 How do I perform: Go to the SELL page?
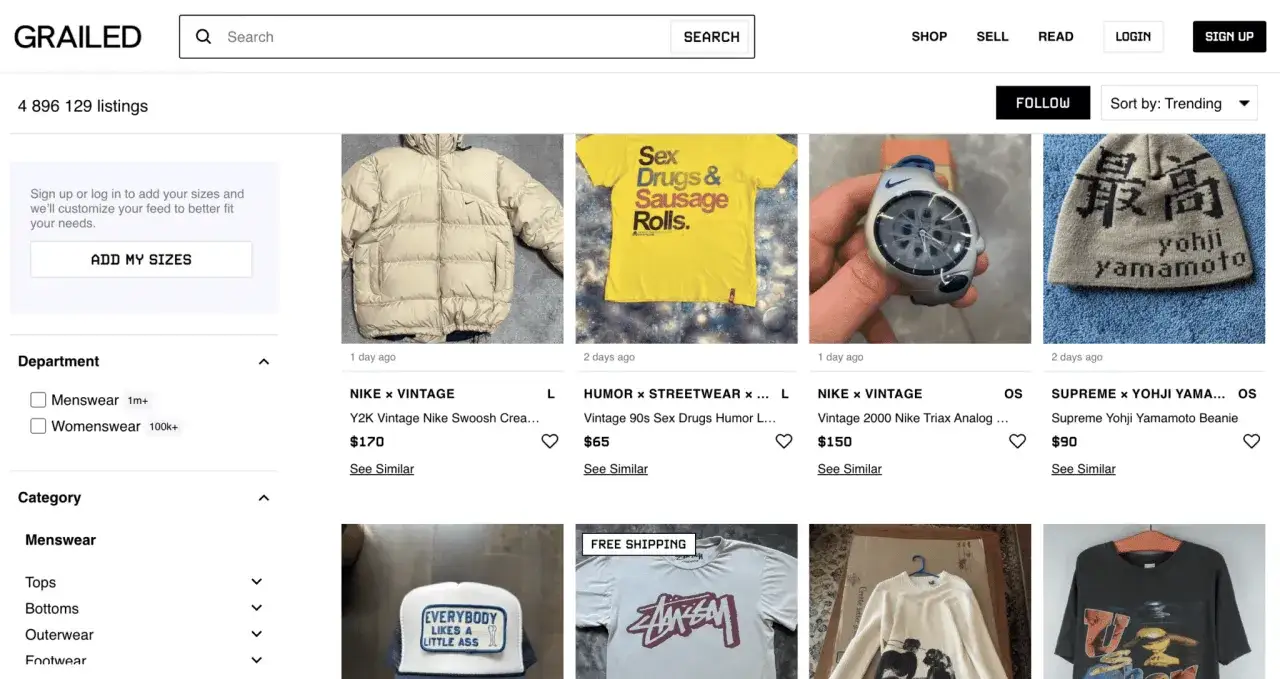(x=992, y=37)
